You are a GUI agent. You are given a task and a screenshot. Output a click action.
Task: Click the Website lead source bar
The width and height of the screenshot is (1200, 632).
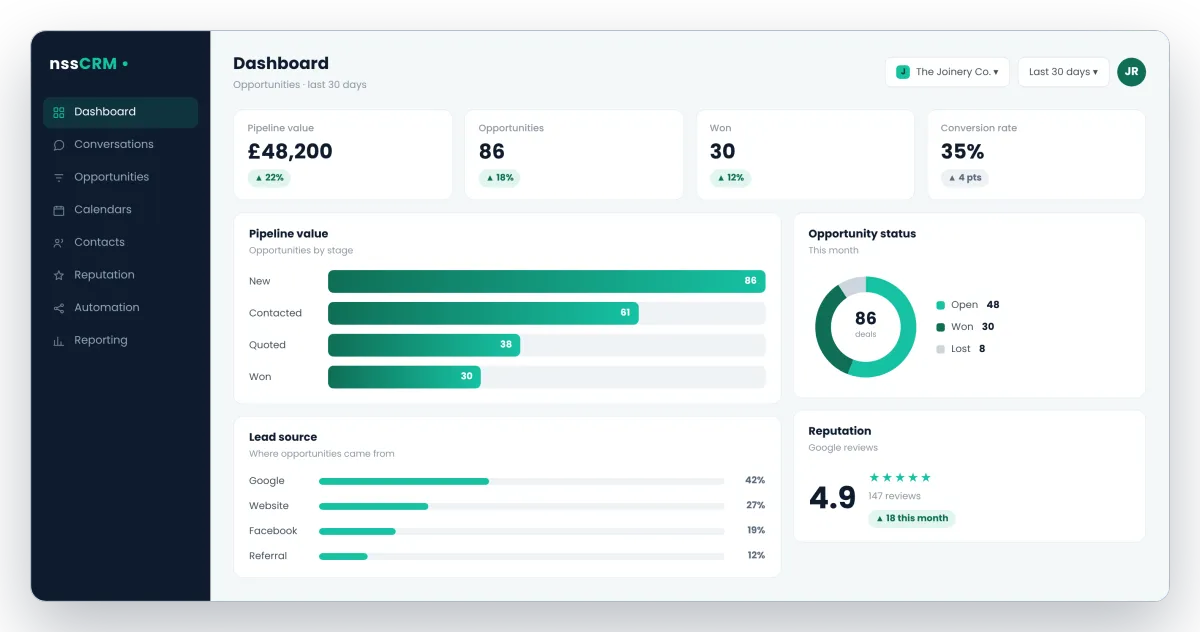(x=373, y=506)
